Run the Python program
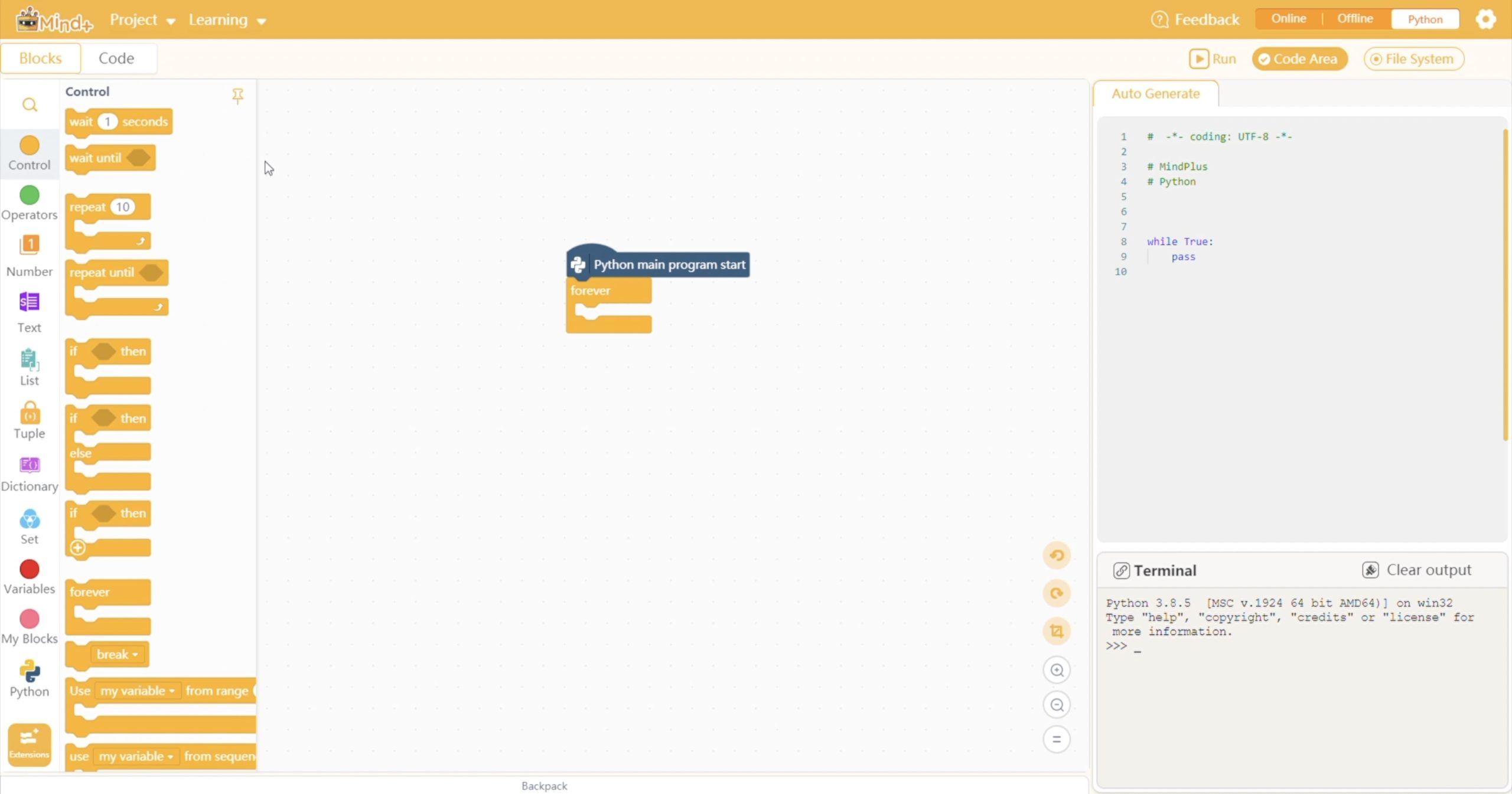The image size is (1512, 794). click(x=1213, y=58)
